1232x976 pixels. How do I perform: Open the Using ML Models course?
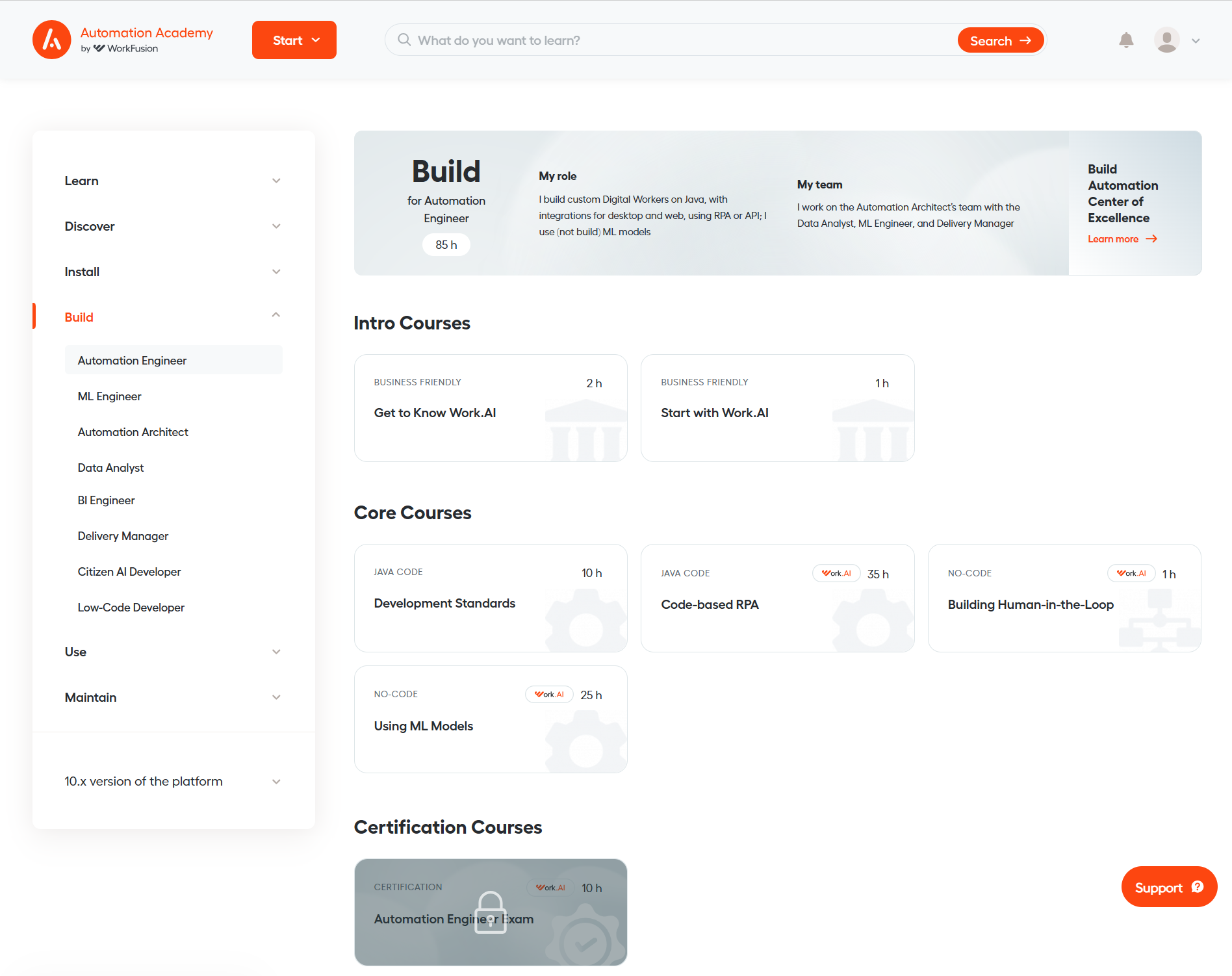pos(491,719)
